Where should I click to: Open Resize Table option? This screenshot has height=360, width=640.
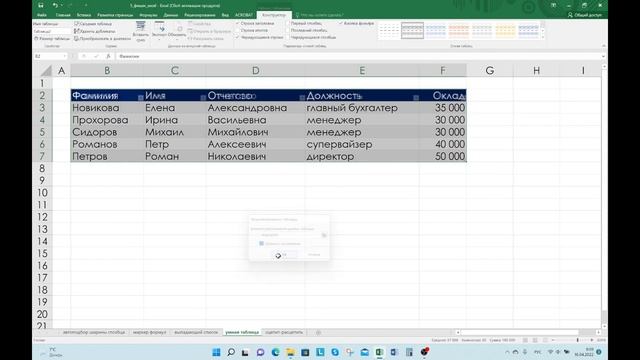[x=52, y=38]
